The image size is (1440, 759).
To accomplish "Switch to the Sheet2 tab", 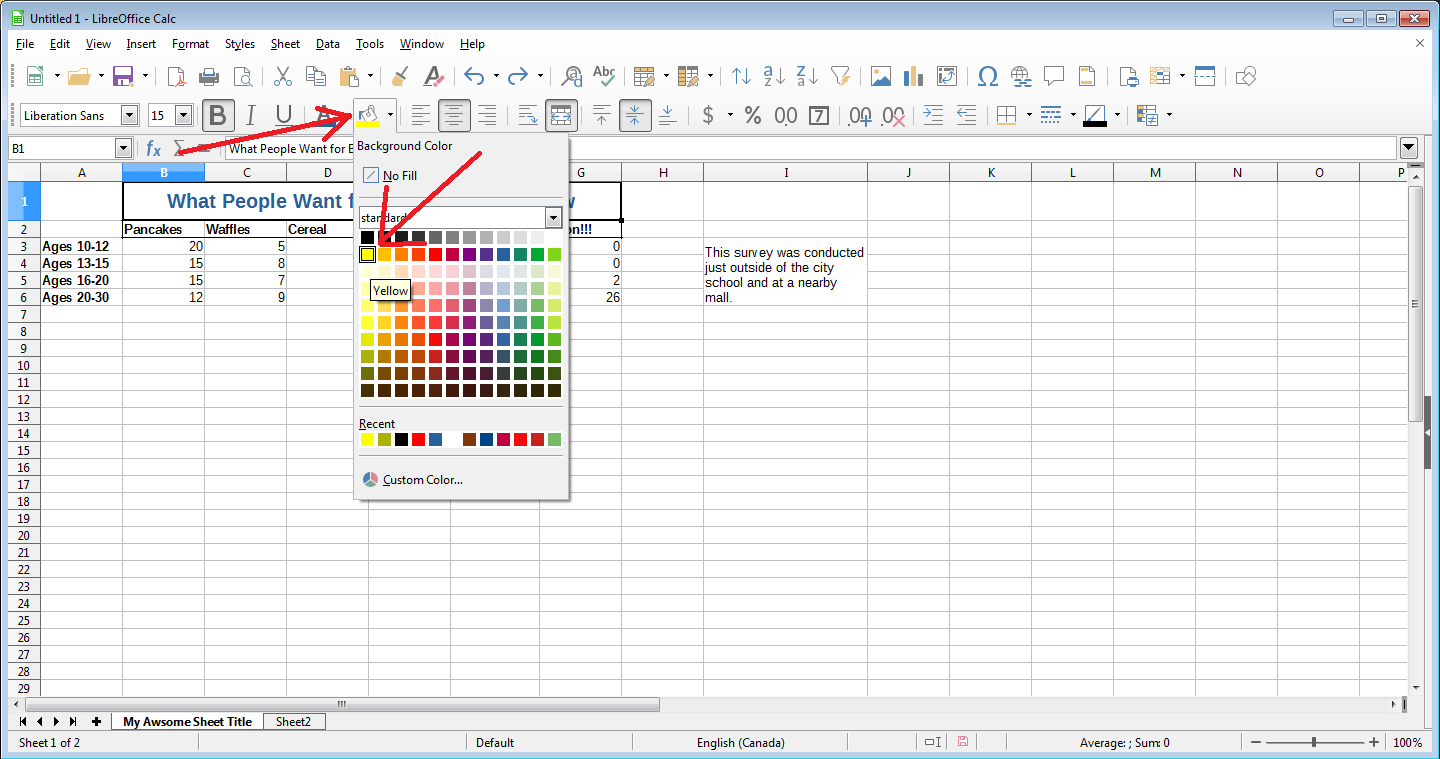I will coord(294,721).
